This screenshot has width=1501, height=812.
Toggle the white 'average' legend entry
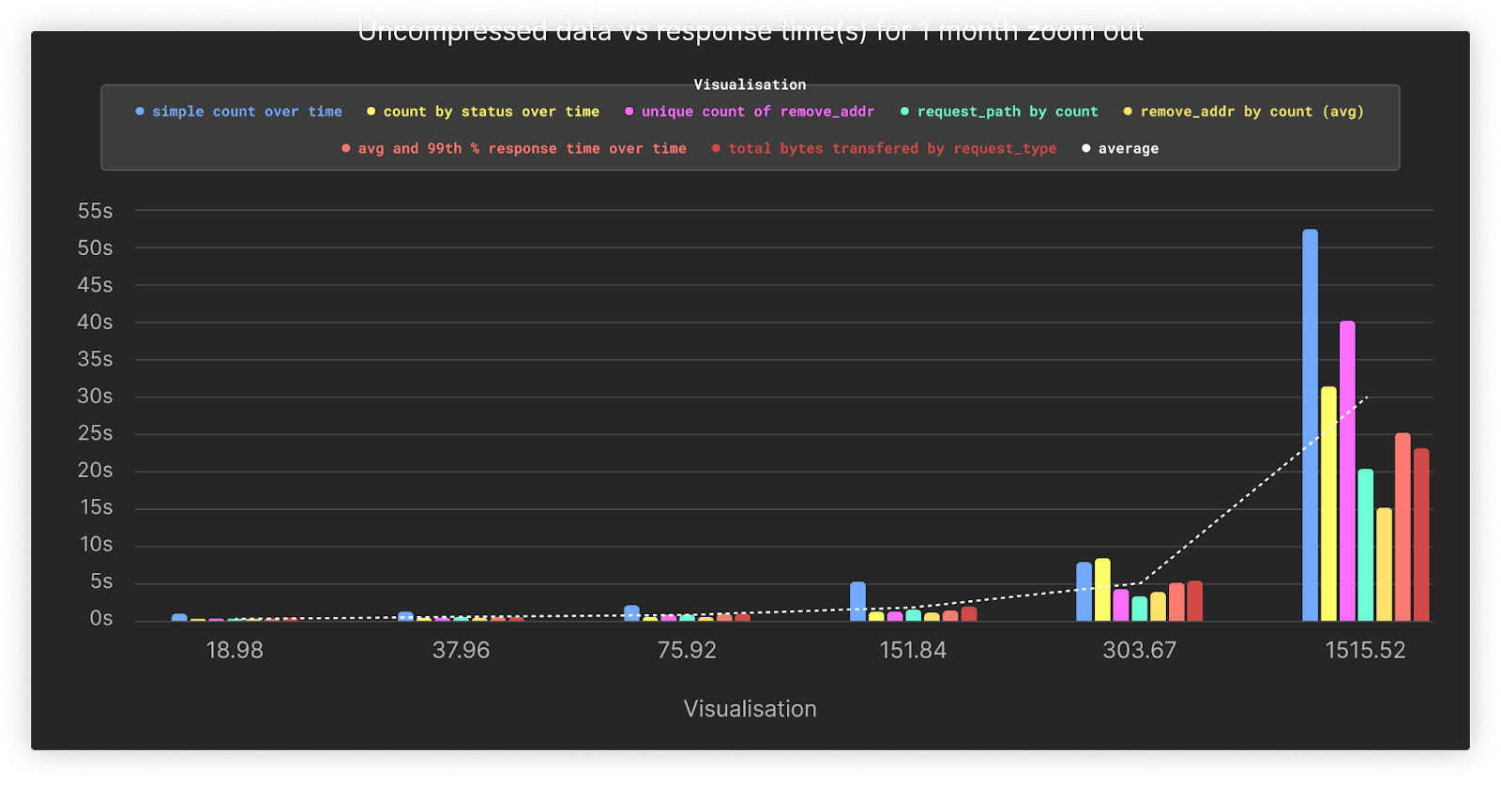pos(1120,149)
